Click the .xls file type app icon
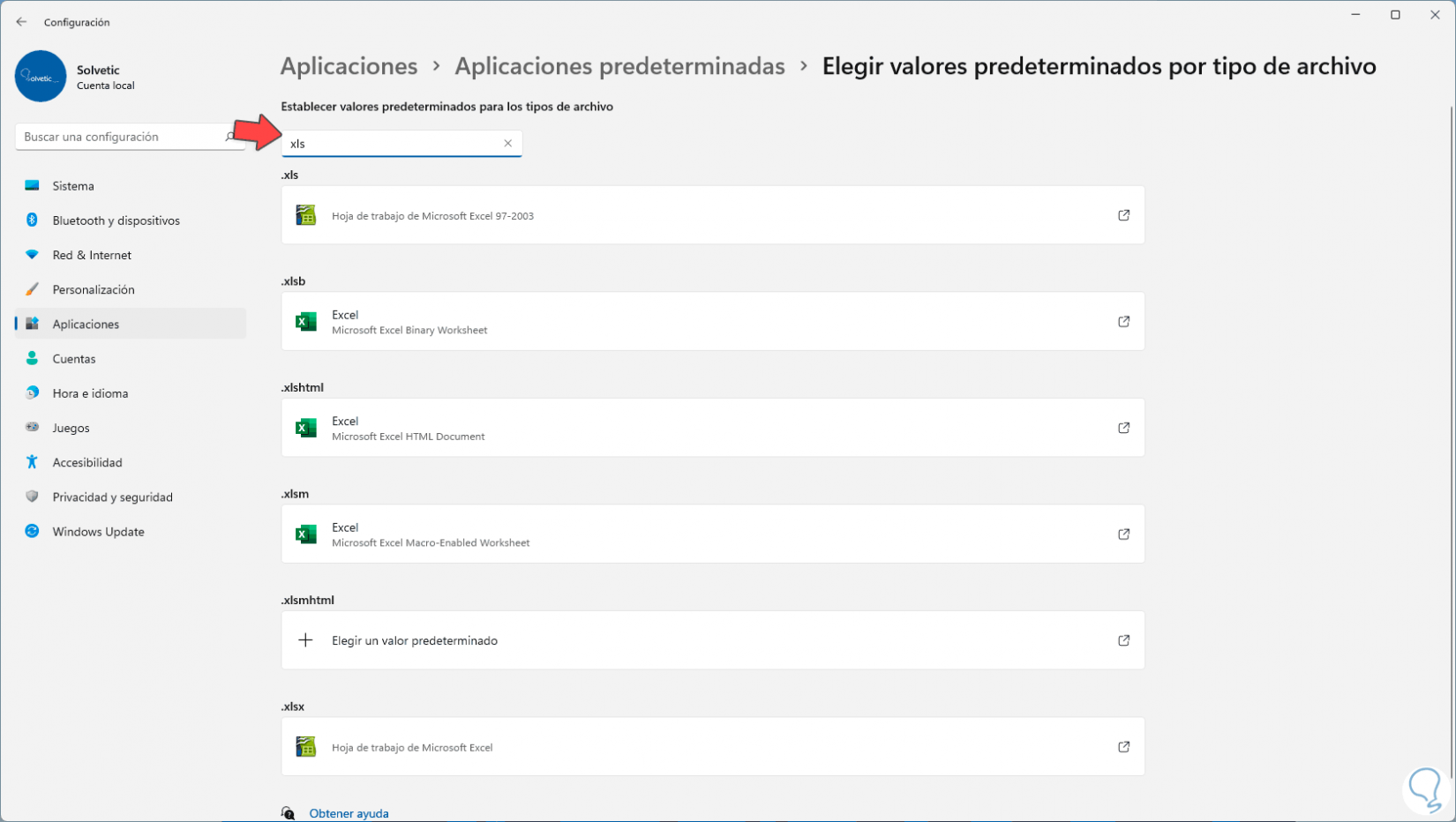The height and width of the screenshot is (822, 1456). [x=306, y=215]
